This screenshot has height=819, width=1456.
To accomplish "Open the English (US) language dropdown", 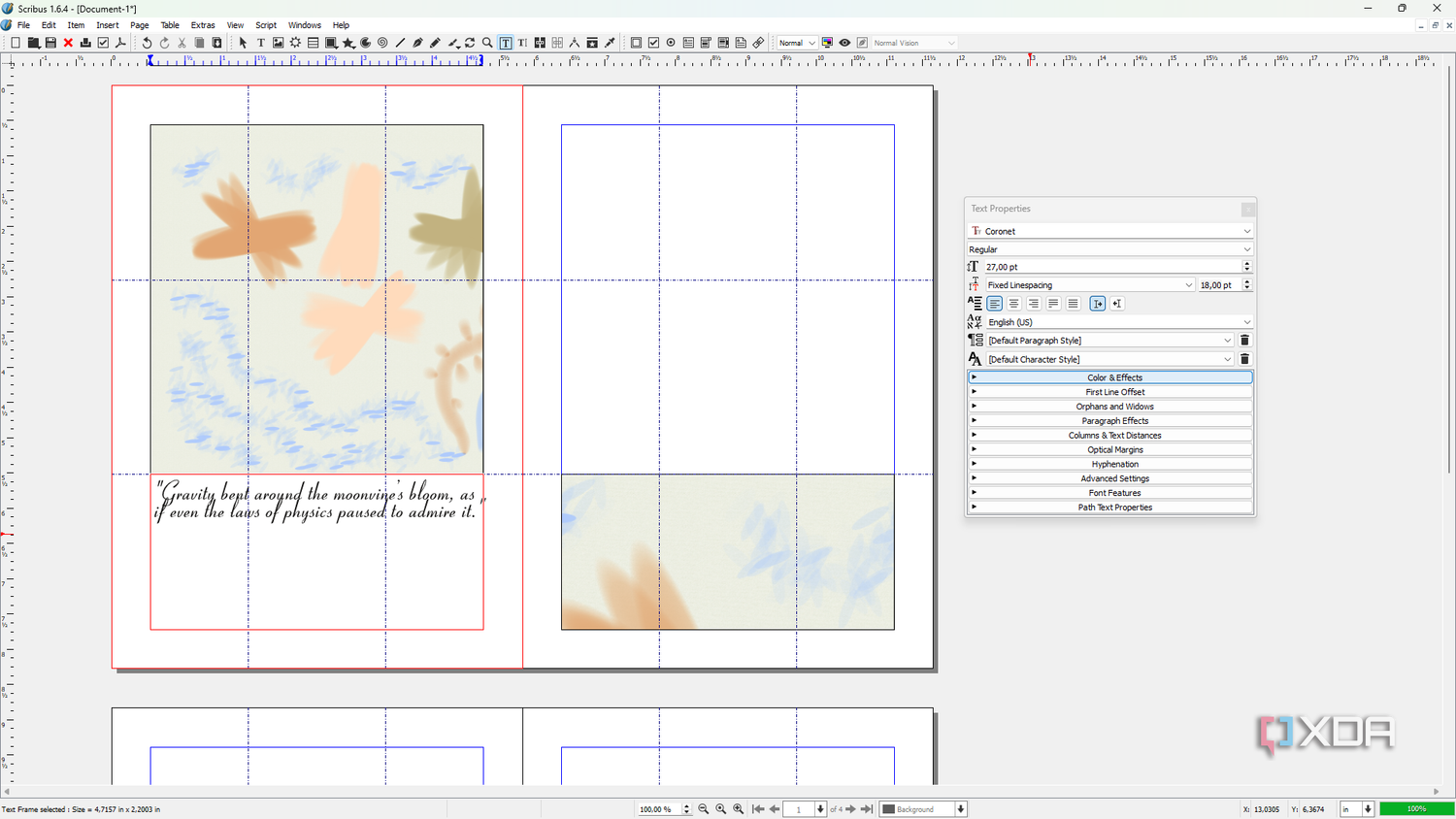I will click(x=1119, y=322).
